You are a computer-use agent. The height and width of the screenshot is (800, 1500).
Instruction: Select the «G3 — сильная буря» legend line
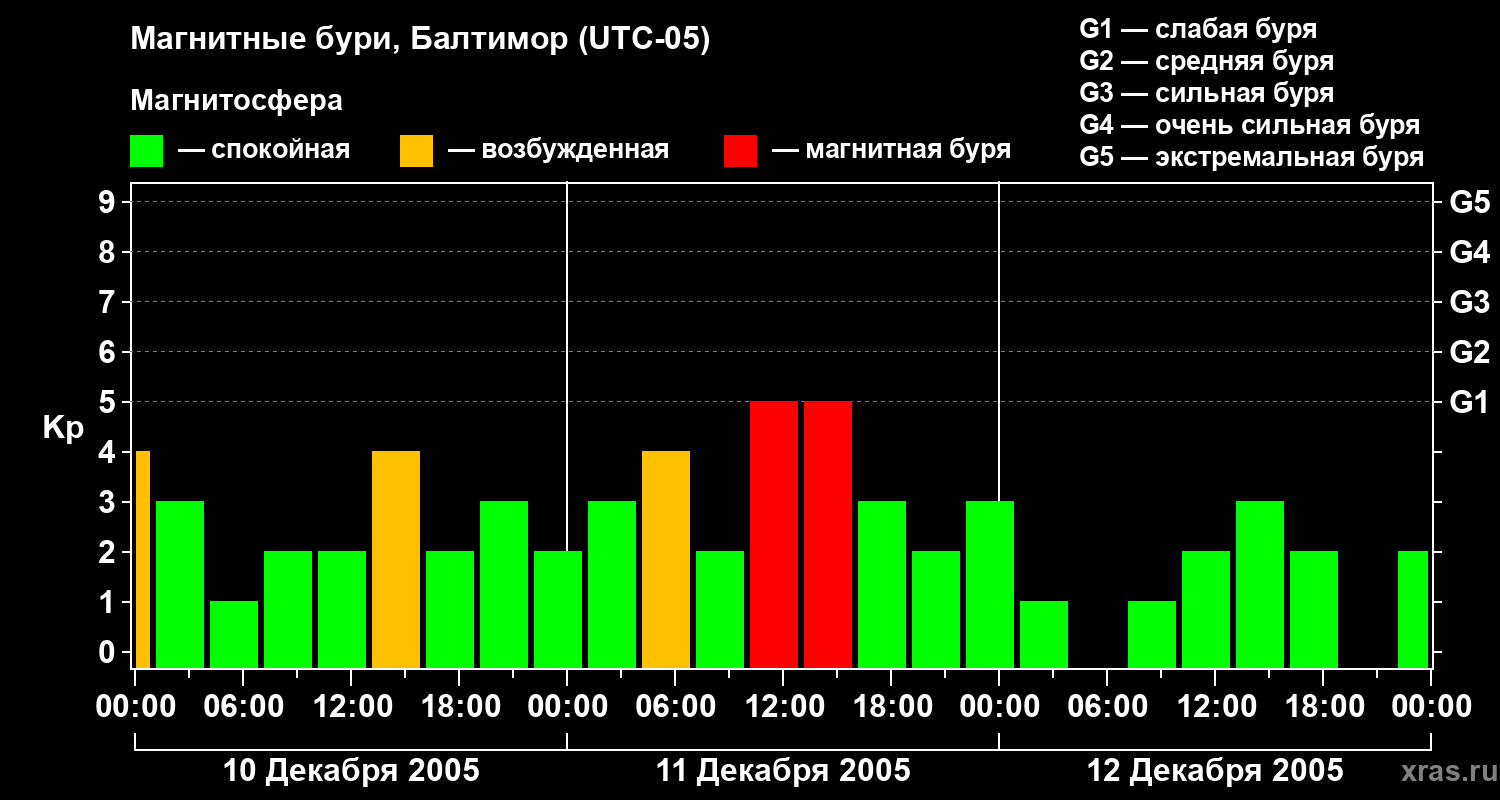tap(1206, 93)
